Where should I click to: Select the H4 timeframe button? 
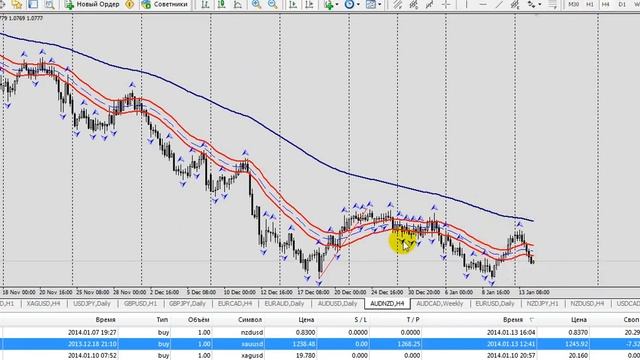coord(606,4)
